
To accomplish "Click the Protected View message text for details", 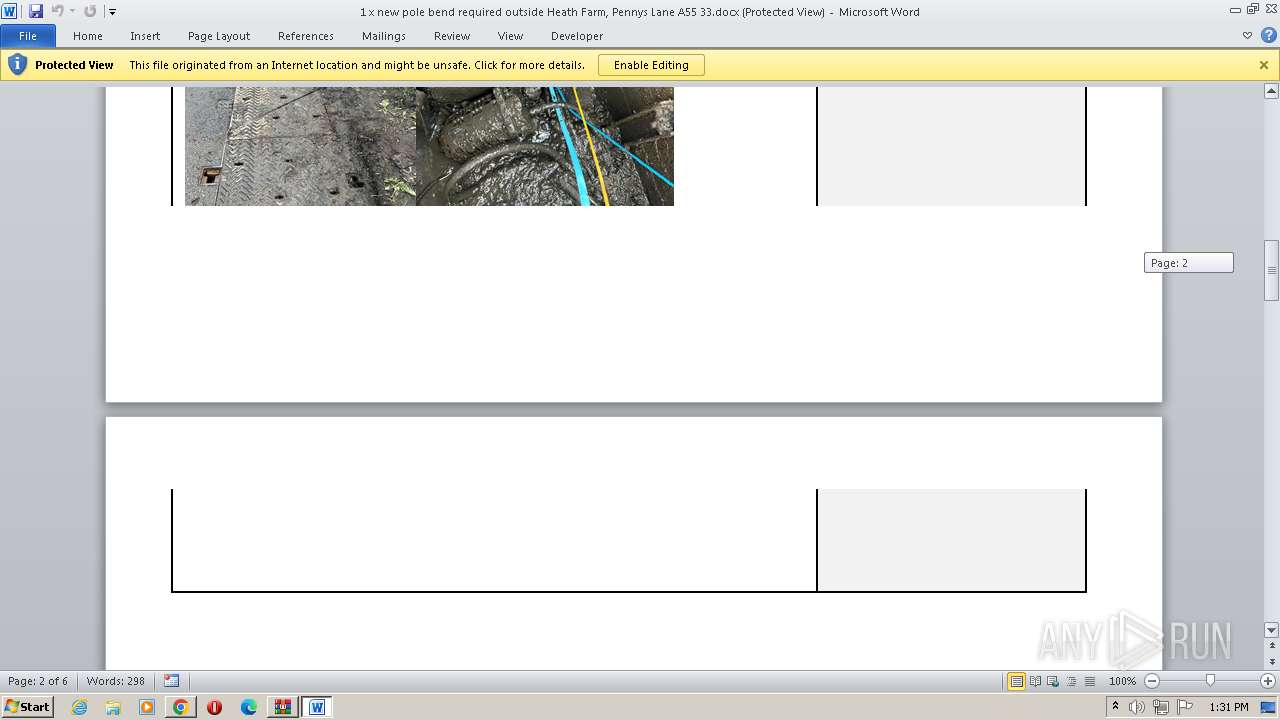I will pos(357,65).
